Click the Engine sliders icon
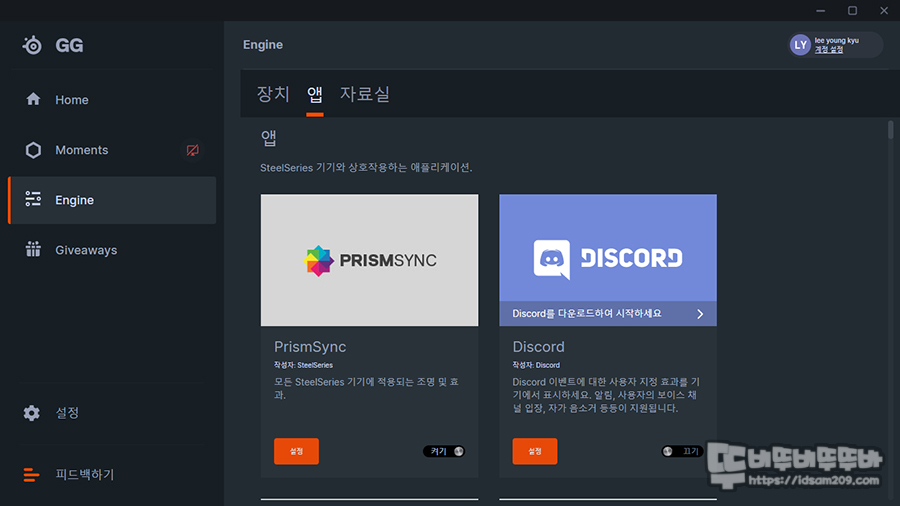The image size is (900, 506). 33,199
